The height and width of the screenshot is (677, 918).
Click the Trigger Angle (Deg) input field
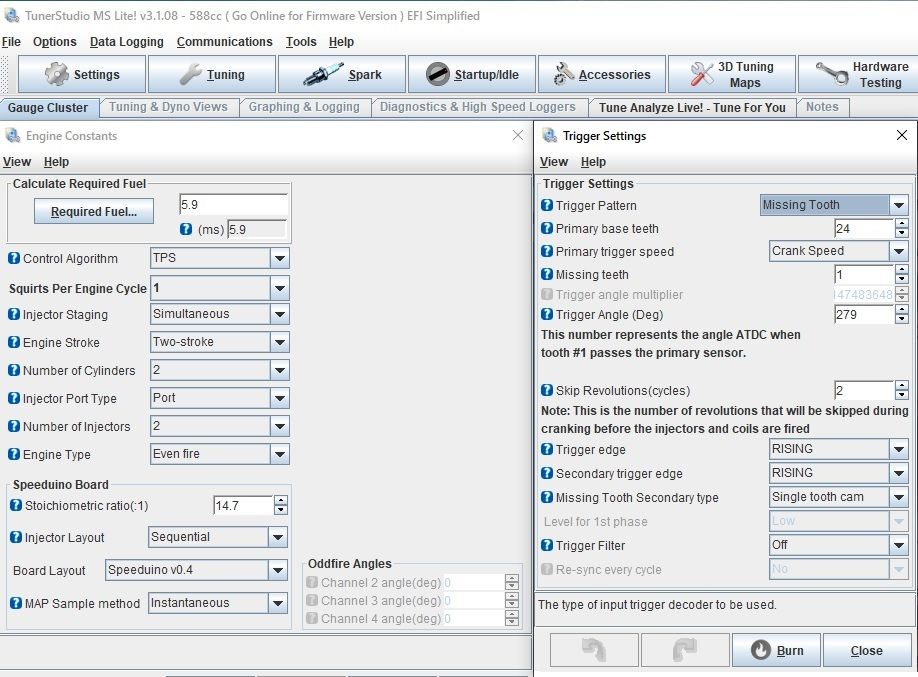point(864,315)
